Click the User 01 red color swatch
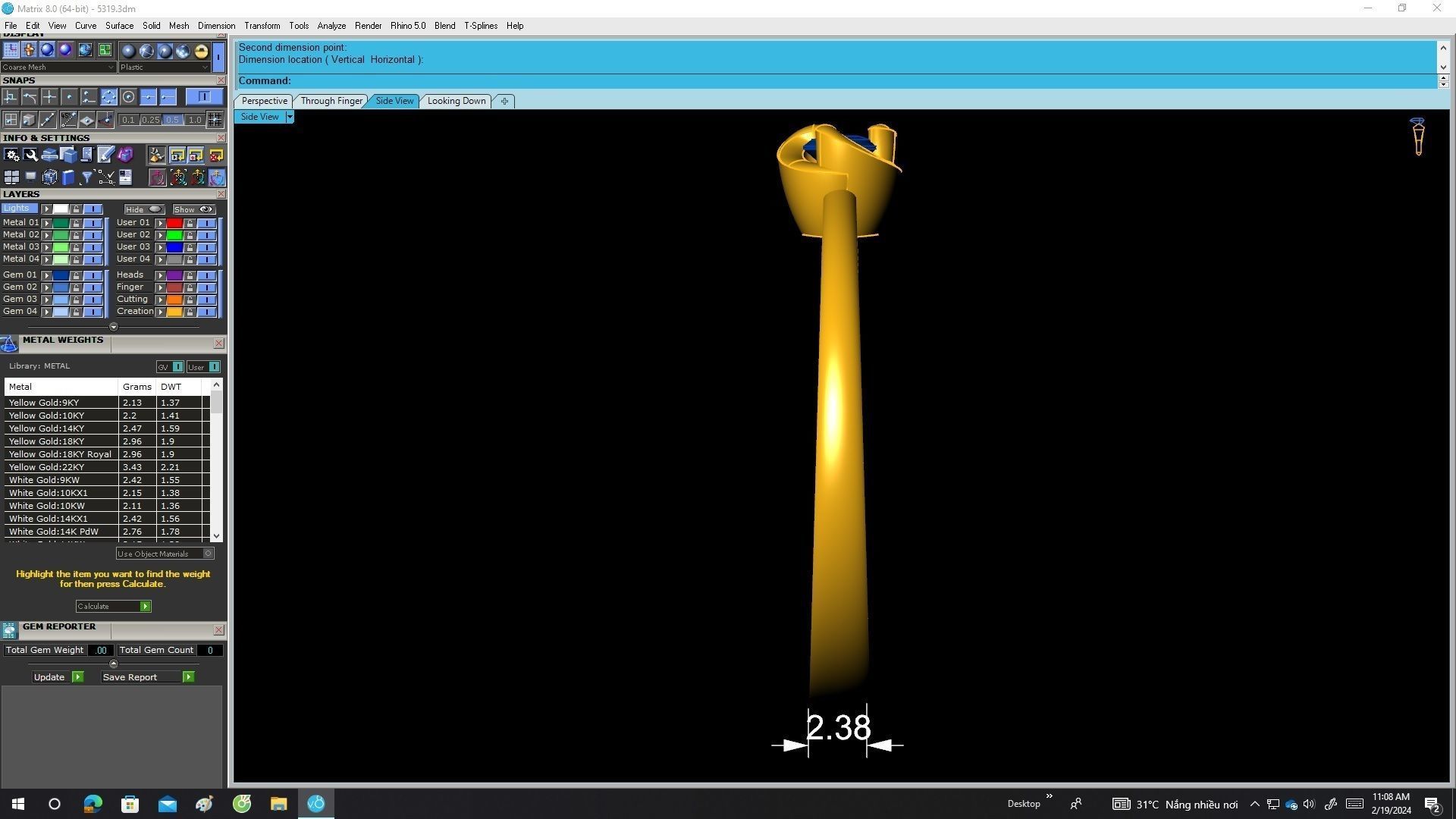This screenshot has width=1456, height=819. (x=174, y=223)
